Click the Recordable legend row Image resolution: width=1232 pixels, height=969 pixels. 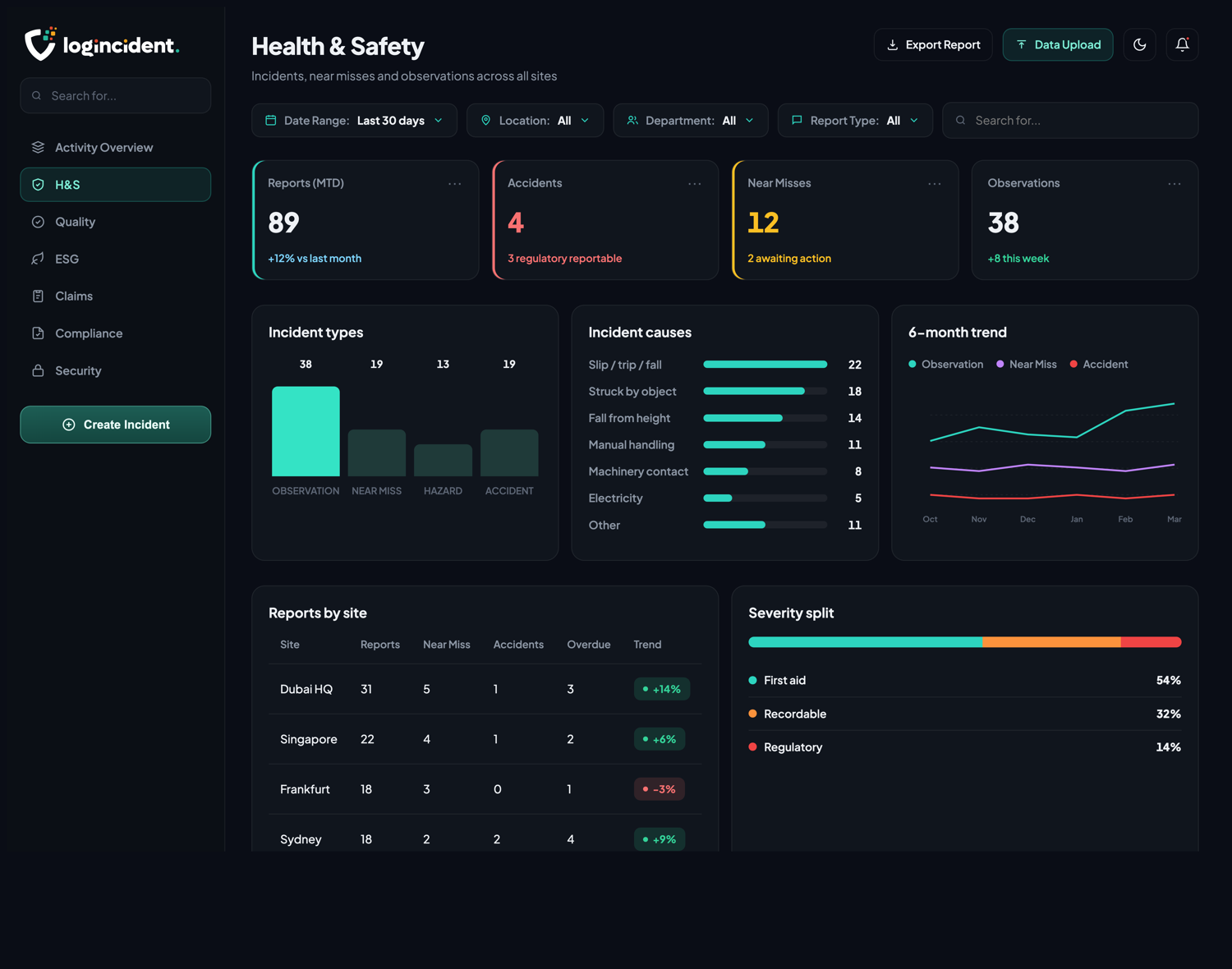click(x=965, y=714)
